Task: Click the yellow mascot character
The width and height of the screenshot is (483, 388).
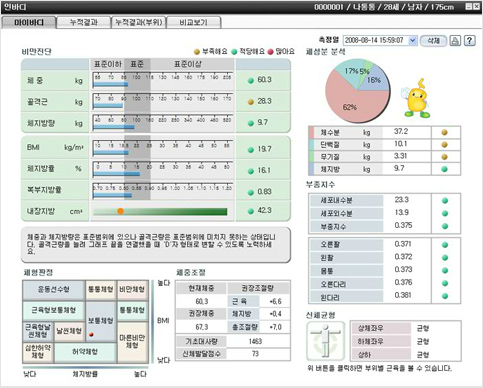Action: pyautogui.click(x=416, y=98)
